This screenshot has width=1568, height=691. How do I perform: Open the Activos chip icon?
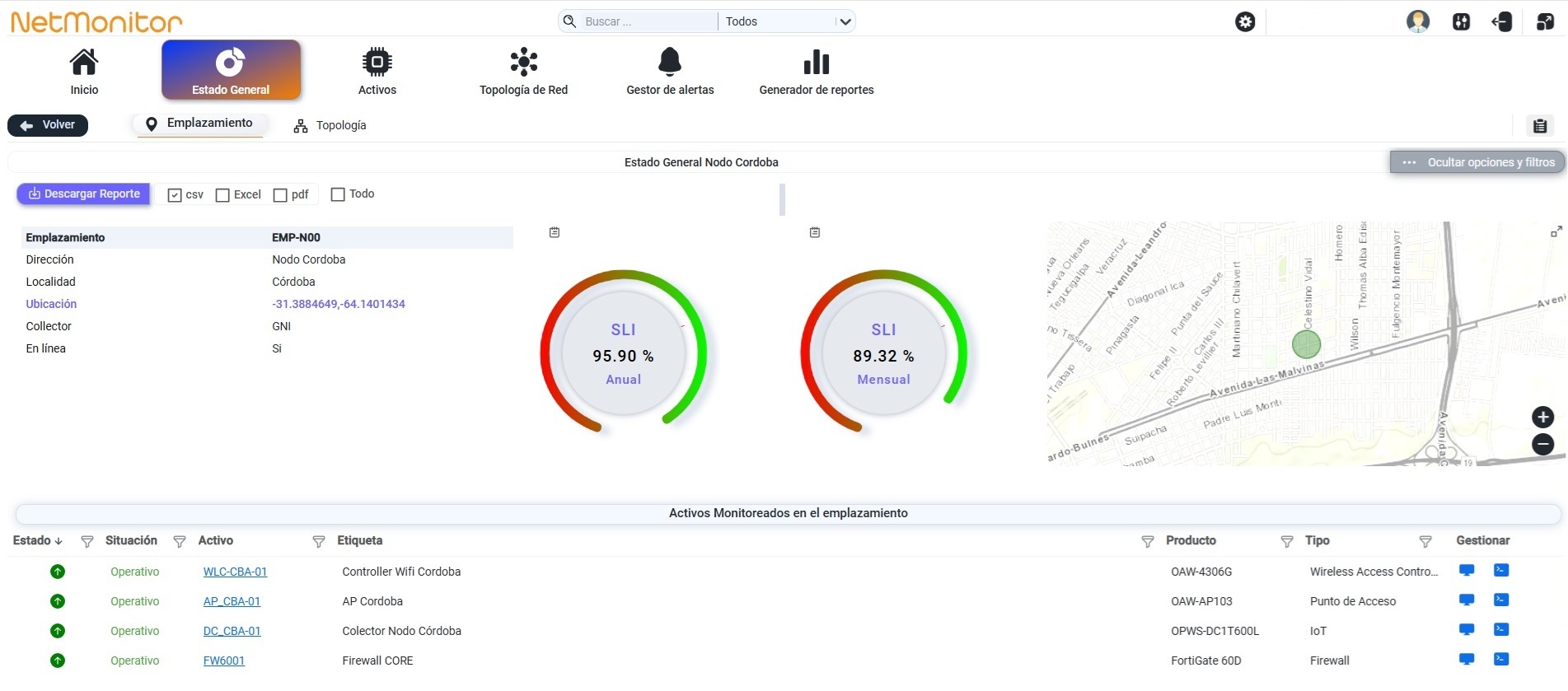click(x=377, y=62)
